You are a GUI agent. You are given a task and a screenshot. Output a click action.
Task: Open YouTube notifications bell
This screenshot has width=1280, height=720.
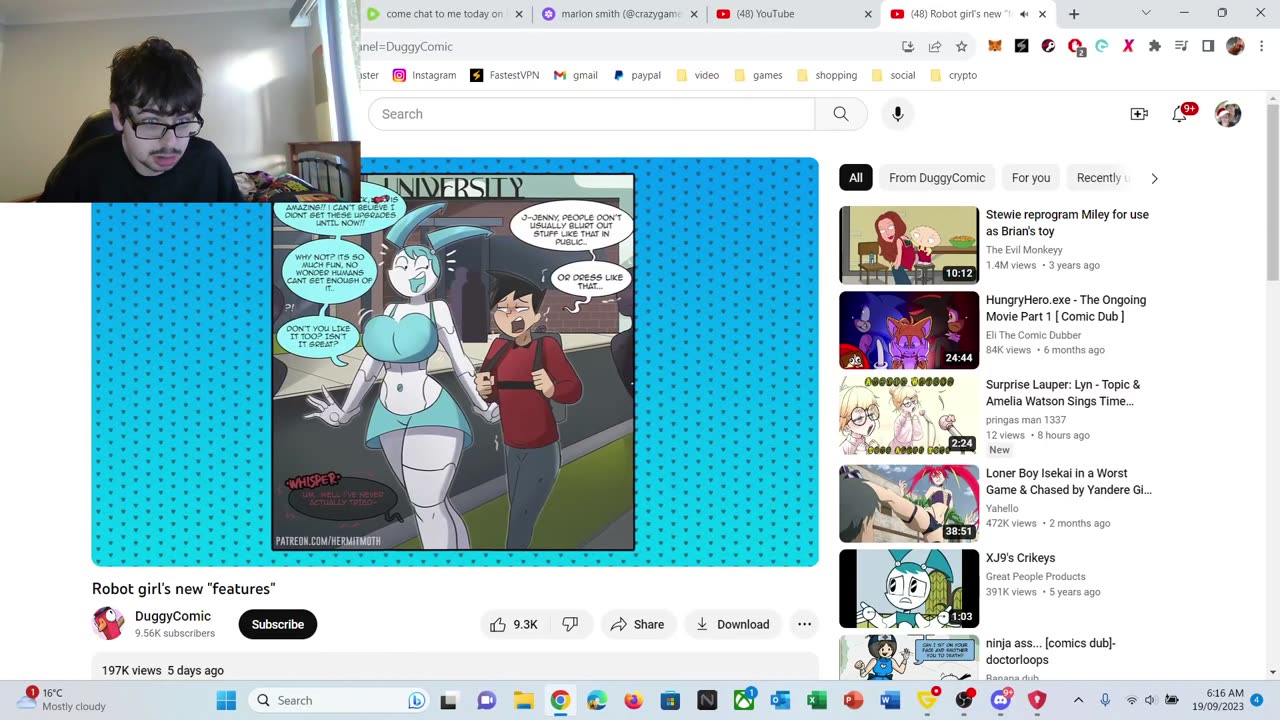coord(1180,114)
